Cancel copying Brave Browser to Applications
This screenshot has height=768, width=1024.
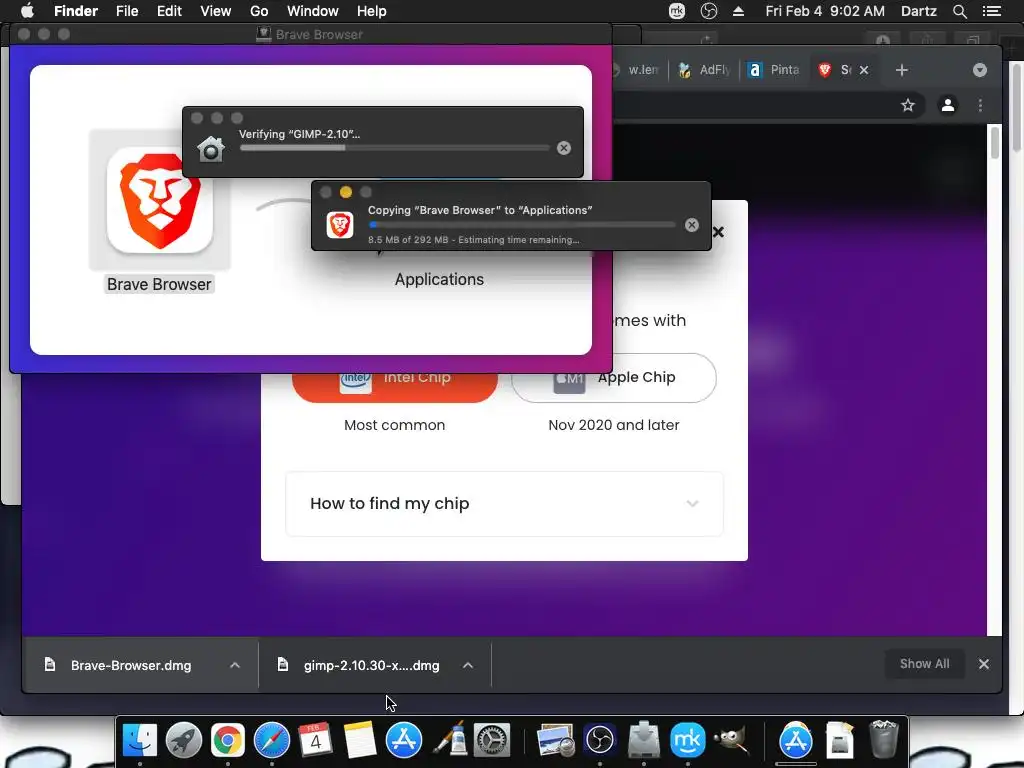692,225
